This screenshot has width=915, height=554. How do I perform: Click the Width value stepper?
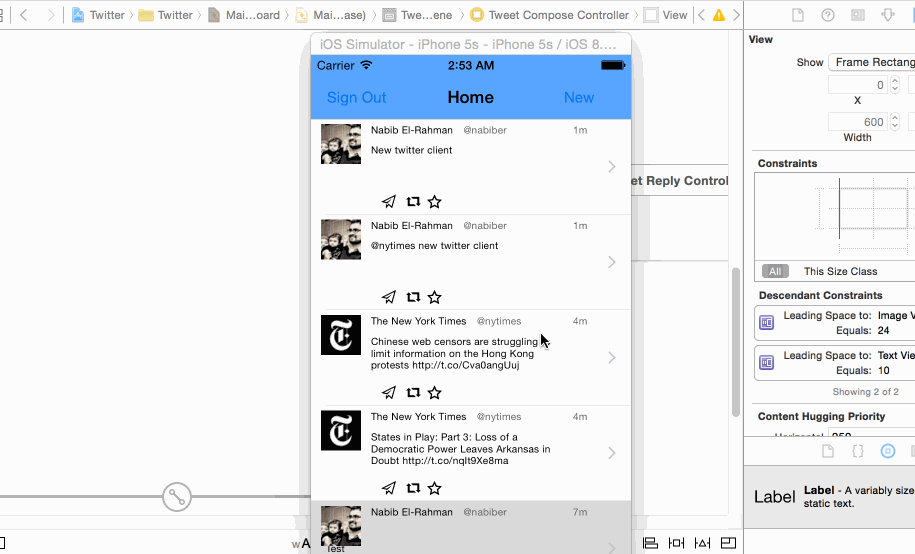(895, 122)
